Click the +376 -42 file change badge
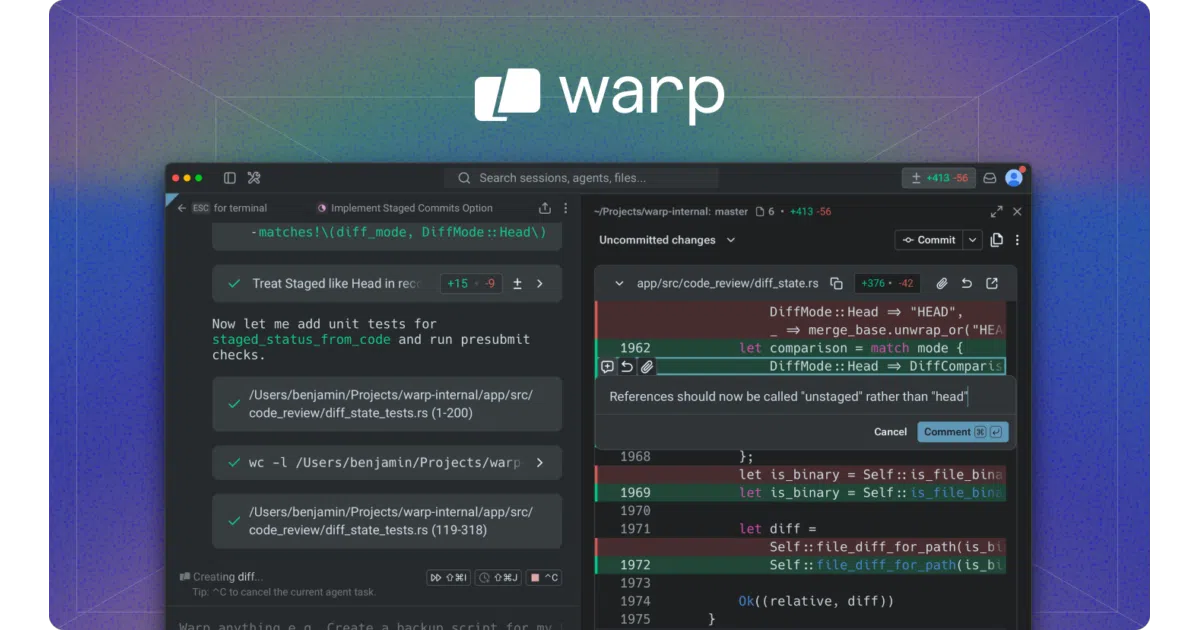Viewport: 1200px width, 630px height. pyautogui.click(x=888, y=284)
